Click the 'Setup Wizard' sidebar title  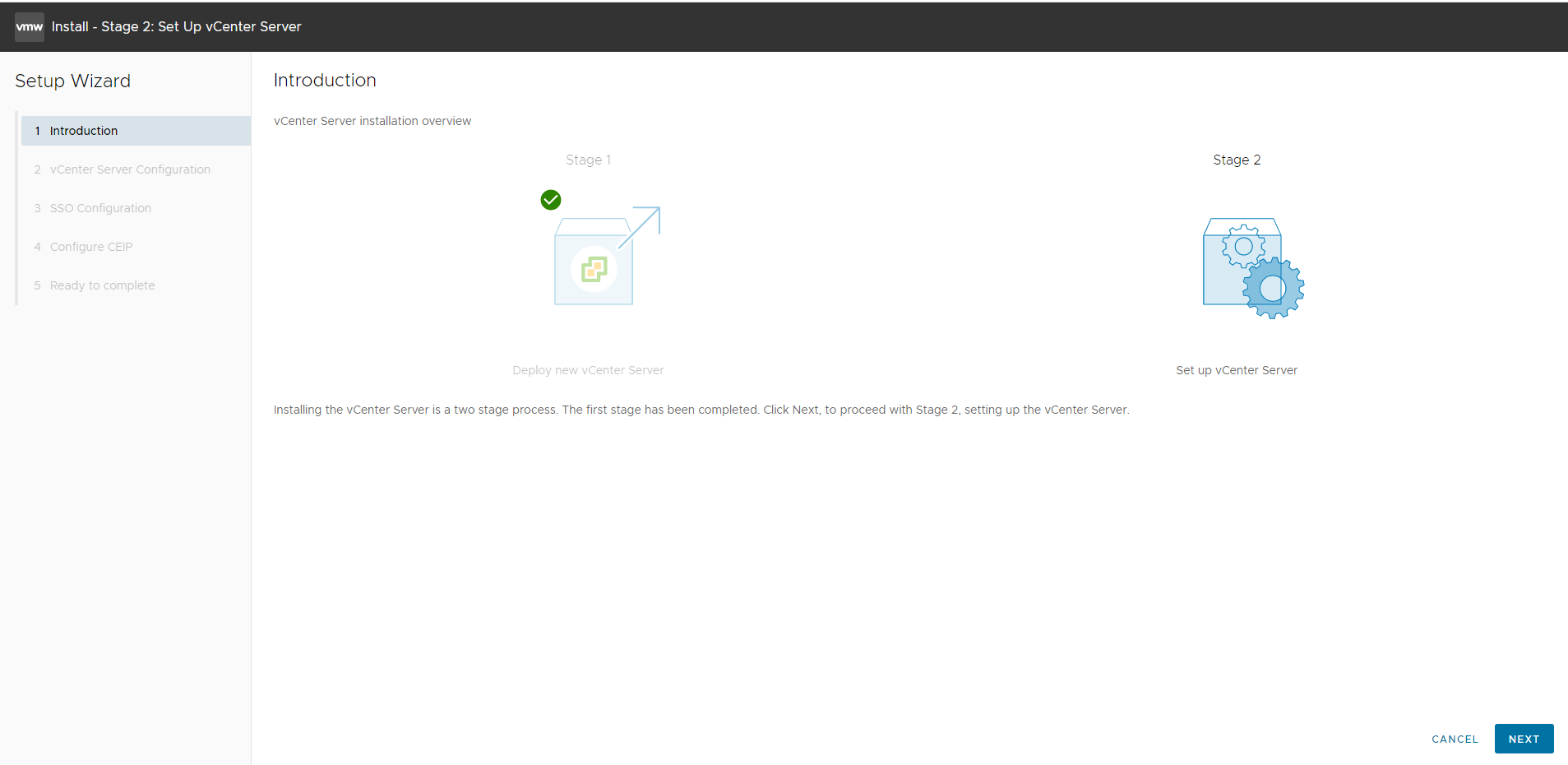[72, 81]
